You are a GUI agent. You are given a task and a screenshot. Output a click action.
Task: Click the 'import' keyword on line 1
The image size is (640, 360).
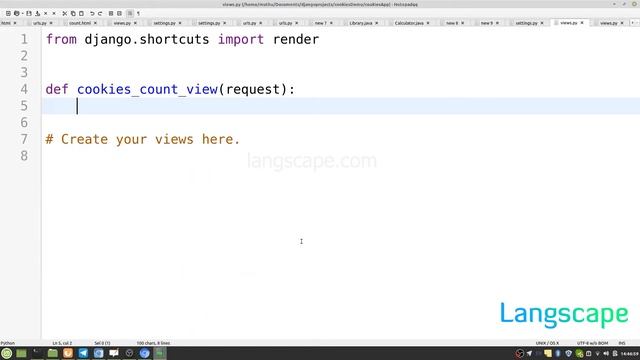click(x=241, y=40)
